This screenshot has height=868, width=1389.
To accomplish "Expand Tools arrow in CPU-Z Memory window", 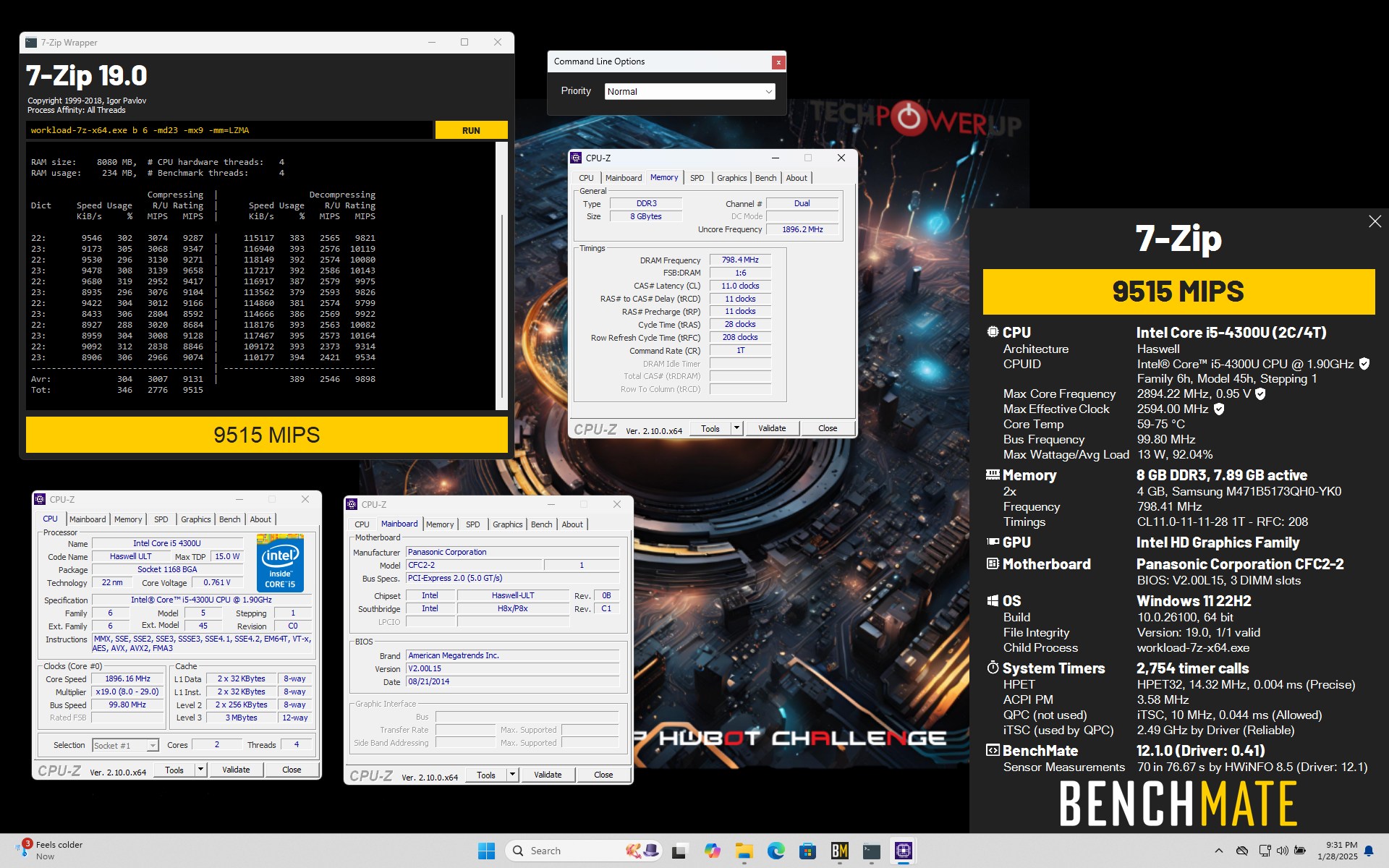I will 736,428.
